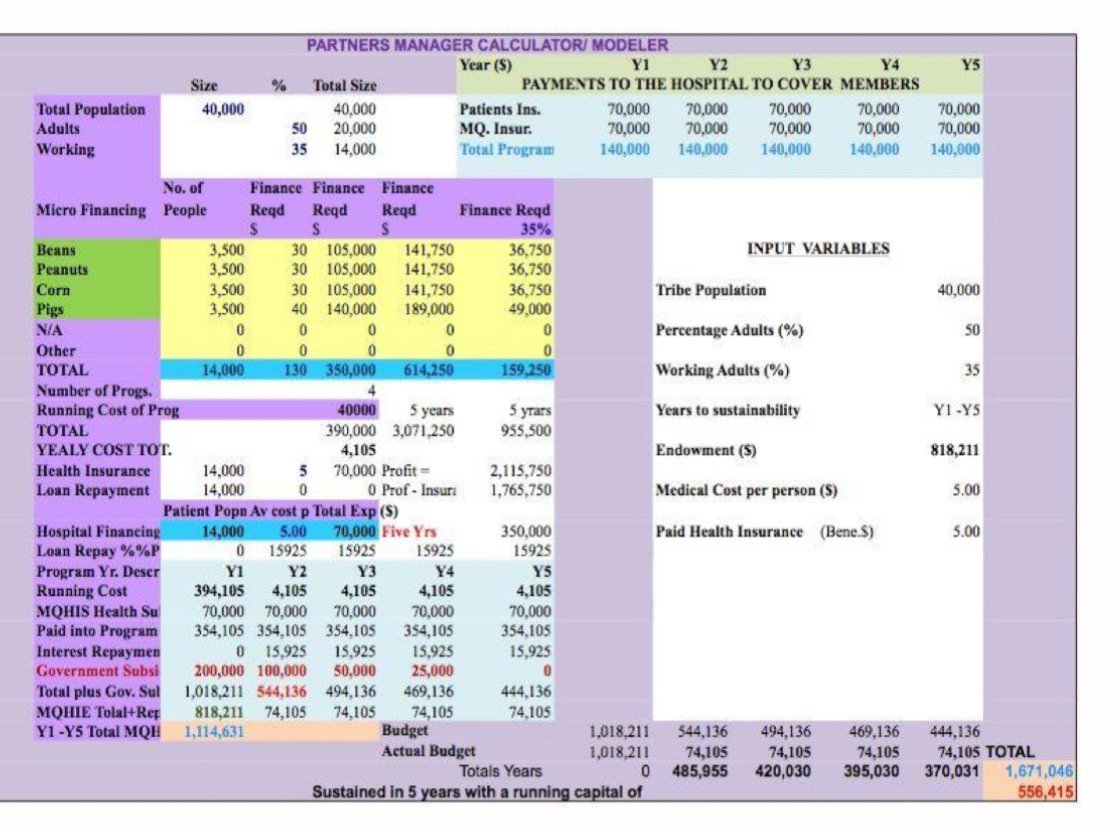
Task: Select the Number of Progs. value 4
Action: tap(371, 390)
